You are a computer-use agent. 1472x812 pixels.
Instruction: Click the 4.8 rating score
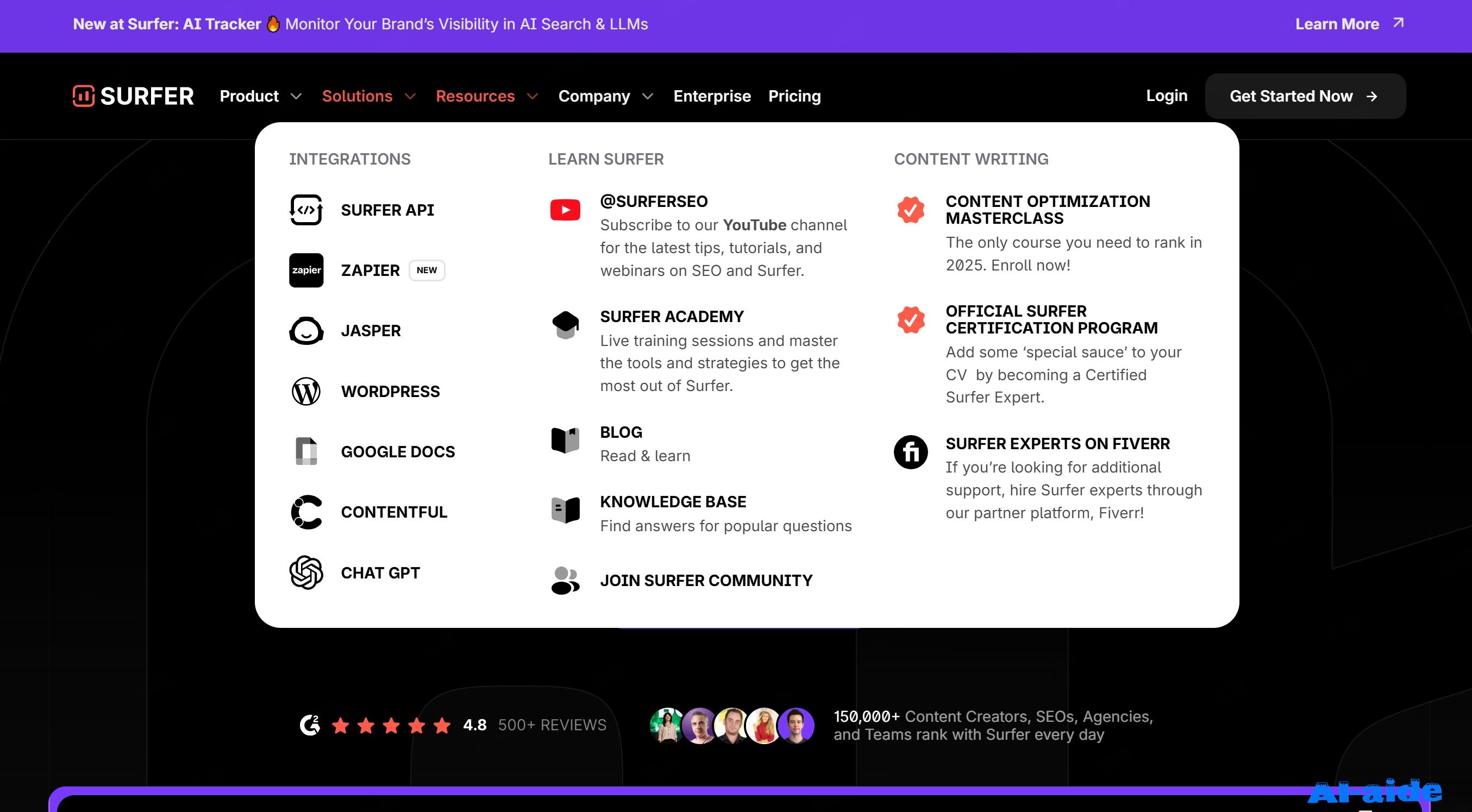474,725
